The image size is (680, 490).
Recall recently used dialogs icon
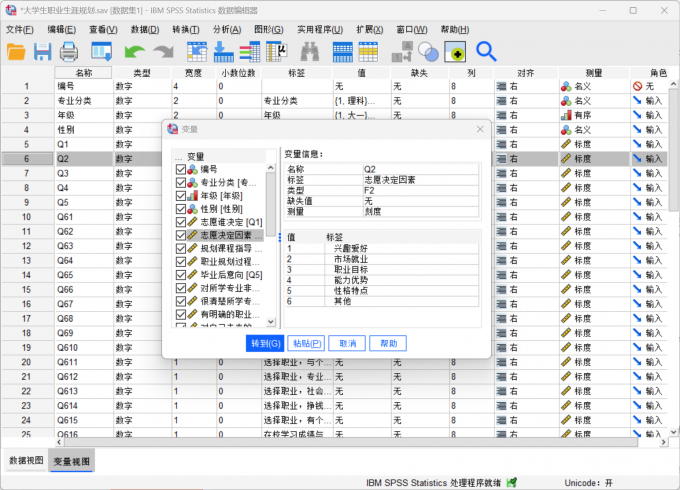tap(101, 51)
